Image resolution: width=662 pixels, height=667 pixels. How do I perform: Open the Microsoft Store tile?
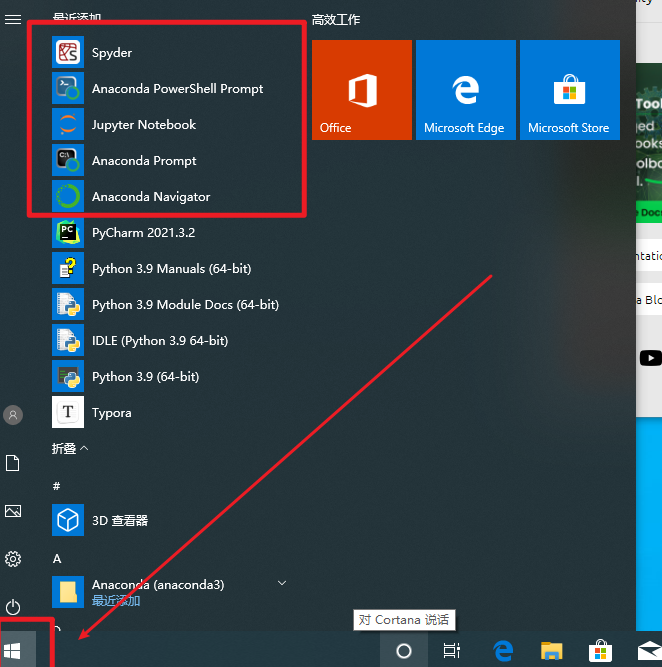[570, 90]
